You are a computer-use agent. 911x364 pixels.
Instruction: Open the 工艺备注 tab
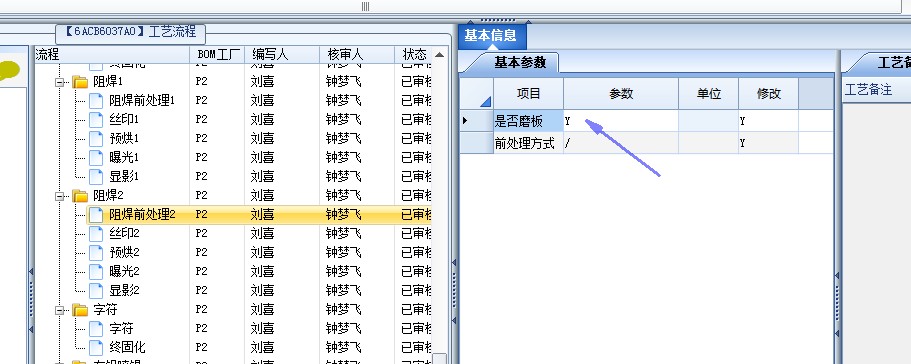892,63
